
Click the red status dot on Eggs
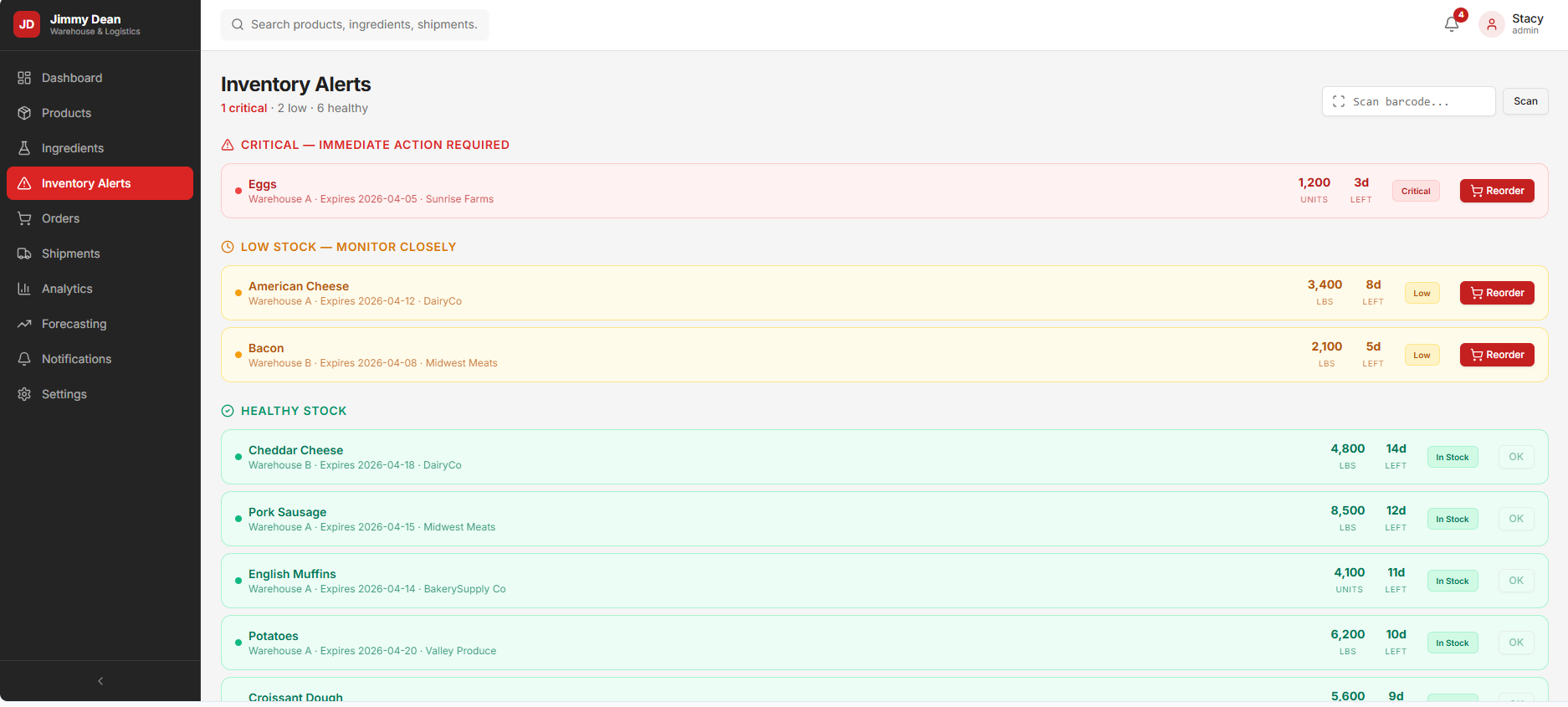coord(238,191)
